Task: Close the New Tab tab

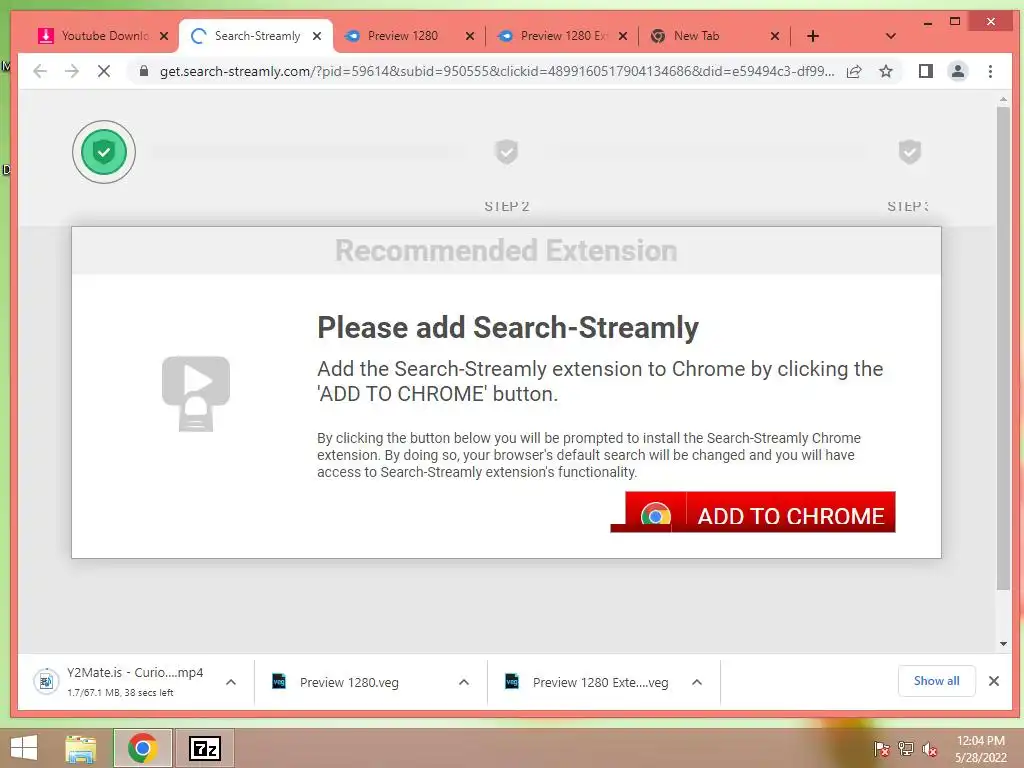Action: (x=775, y=36)
